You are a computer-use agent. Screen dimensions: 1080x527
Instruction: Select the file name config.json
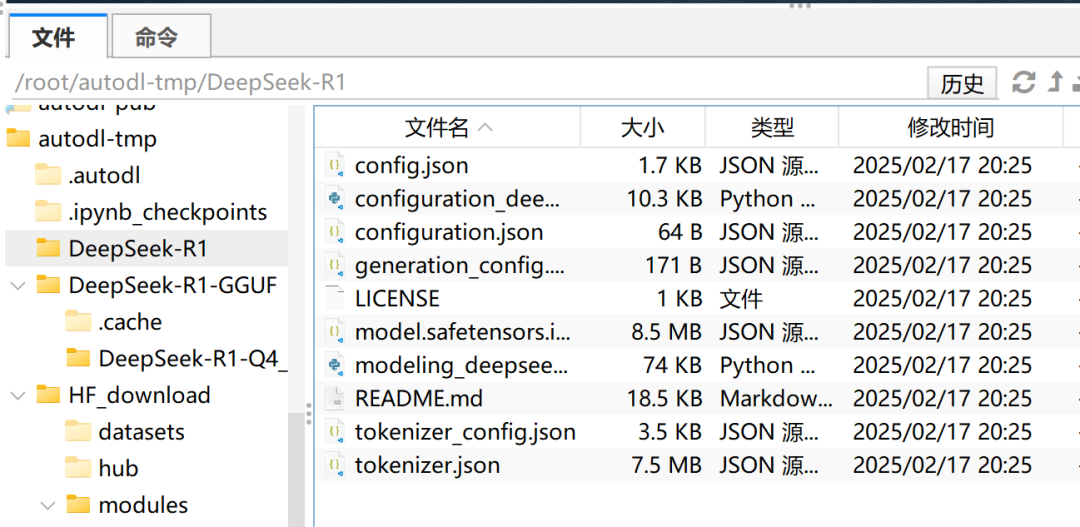[x=411, y=165]
